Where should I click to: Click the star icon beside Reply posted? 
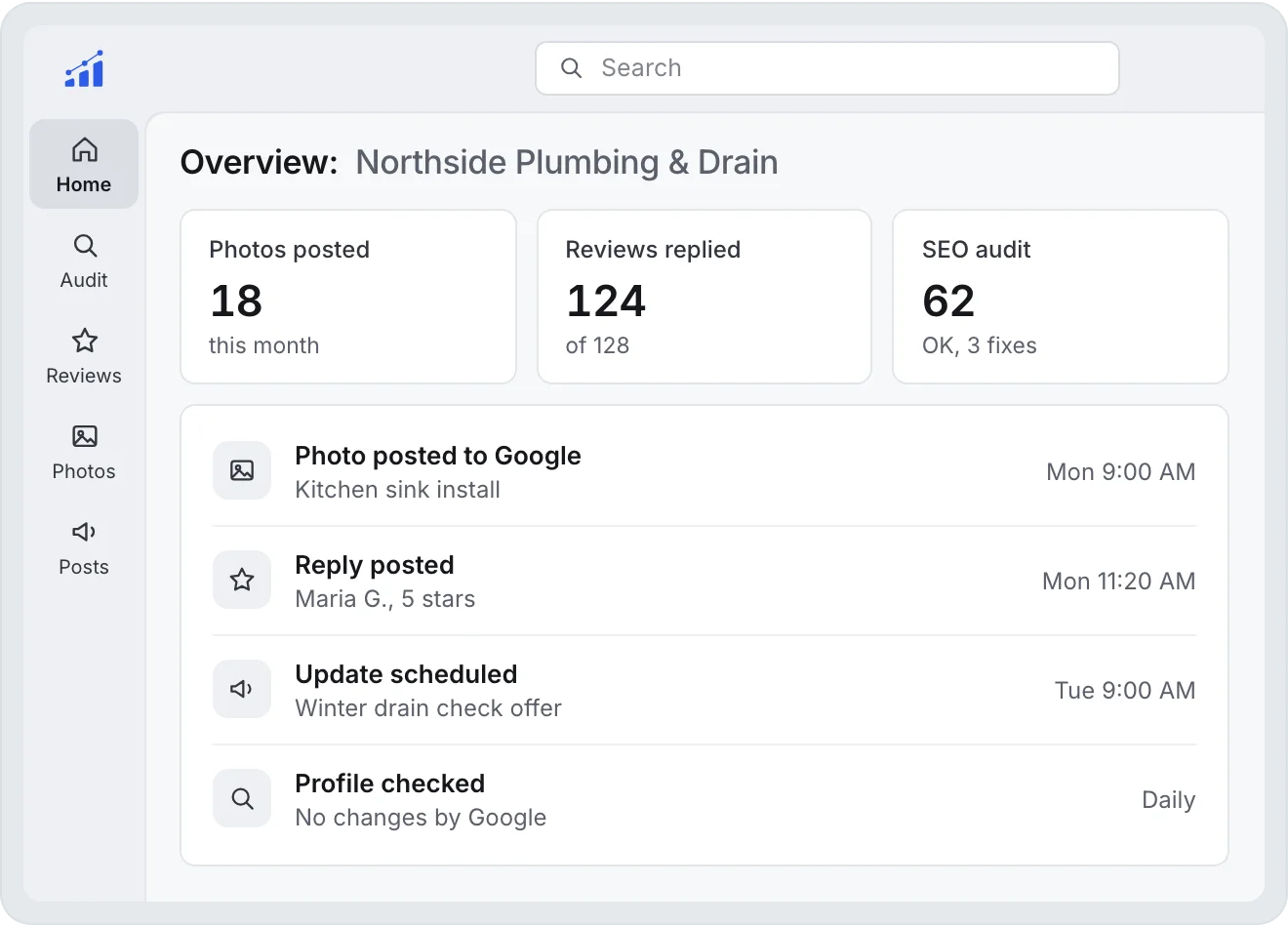242,580
